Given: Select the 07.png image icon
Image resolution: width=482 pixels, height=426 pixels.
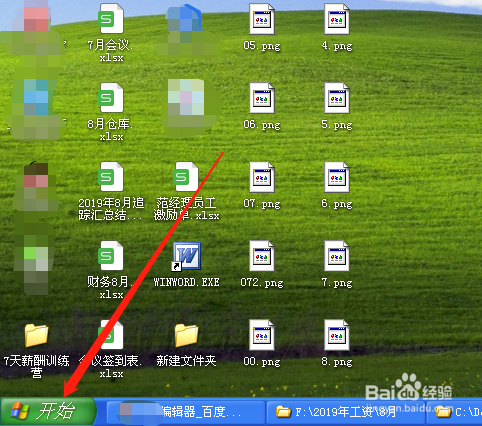Looking at the screenshot, I should 262,177.
